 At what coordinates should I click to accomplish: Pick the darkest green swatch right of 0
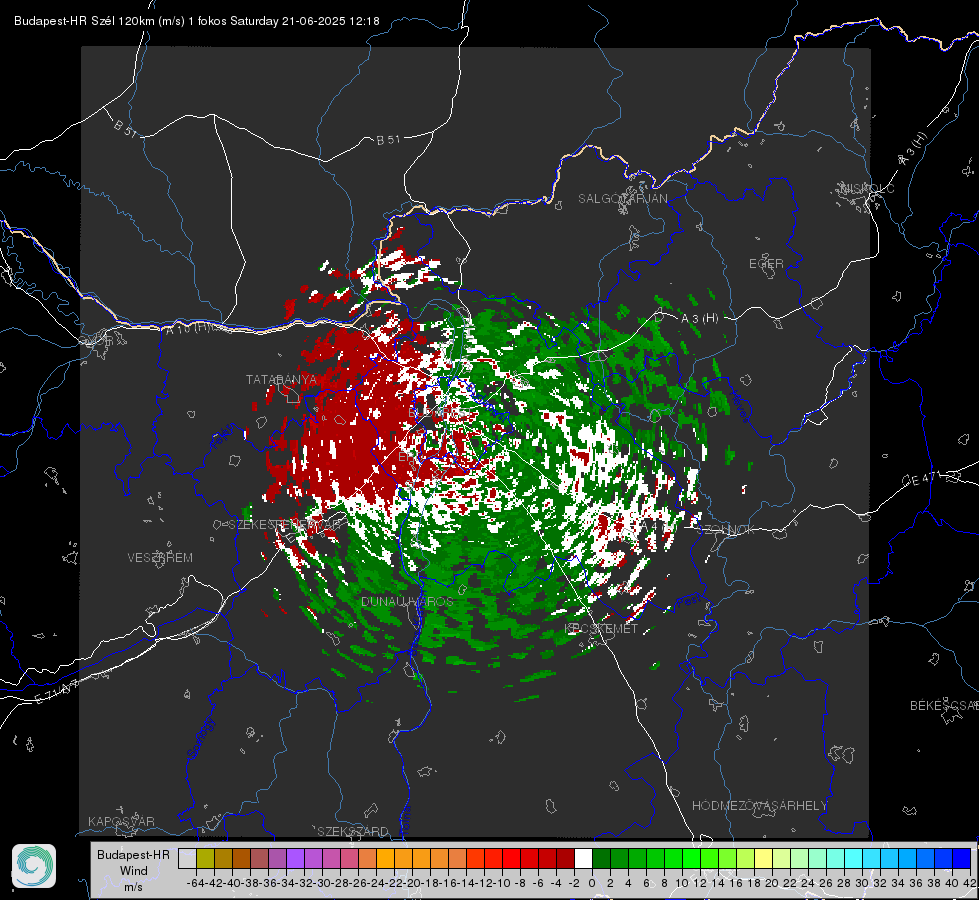click(x=601, y=859)
